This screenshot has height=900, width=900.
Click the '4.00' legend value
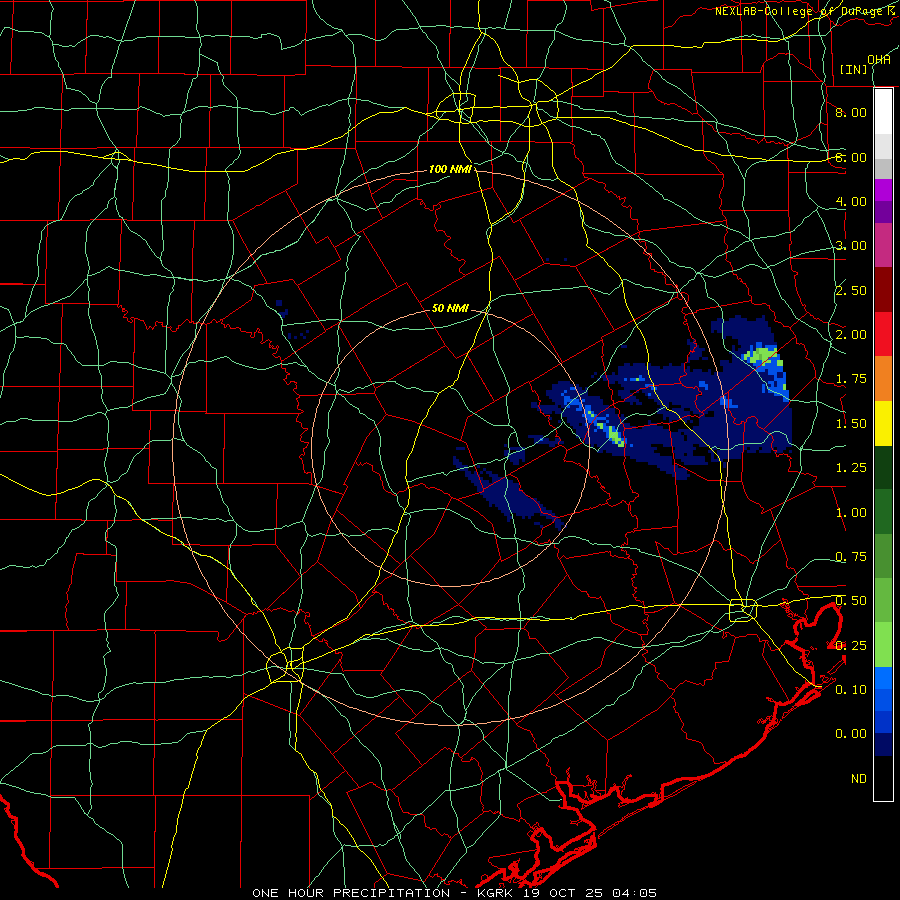(x=851, y=201)
